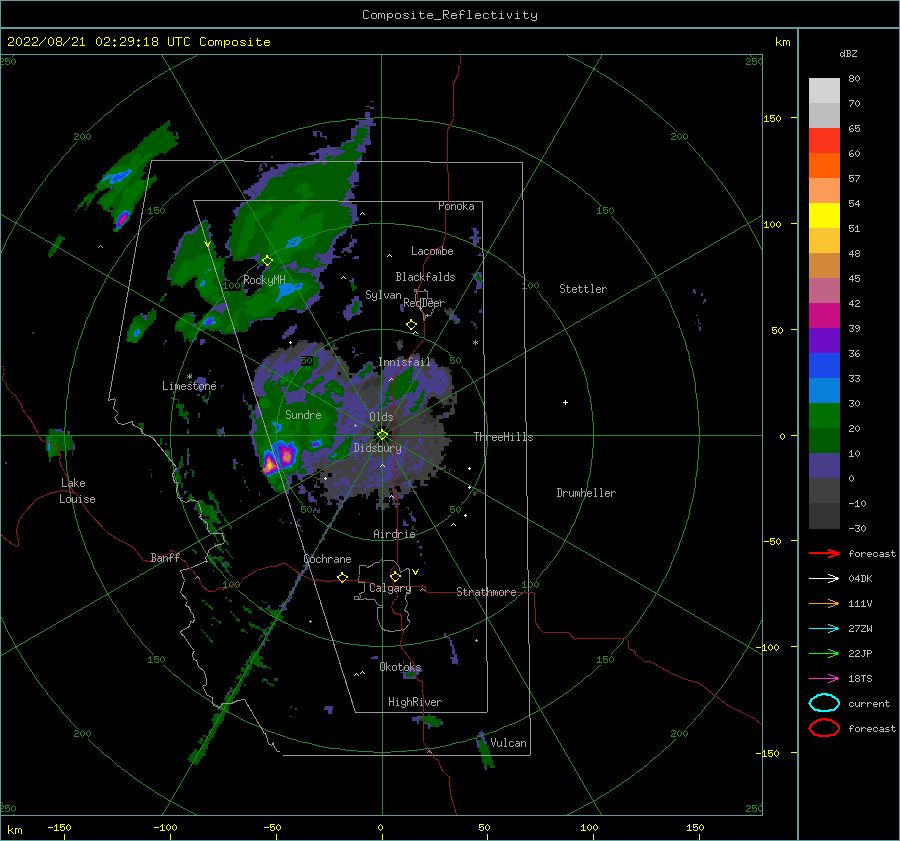The height and width of the screenshot is (841, 900).
Task: Click the 'Ponoka' label
Action: pyautogui.click(x=456, y=207)
